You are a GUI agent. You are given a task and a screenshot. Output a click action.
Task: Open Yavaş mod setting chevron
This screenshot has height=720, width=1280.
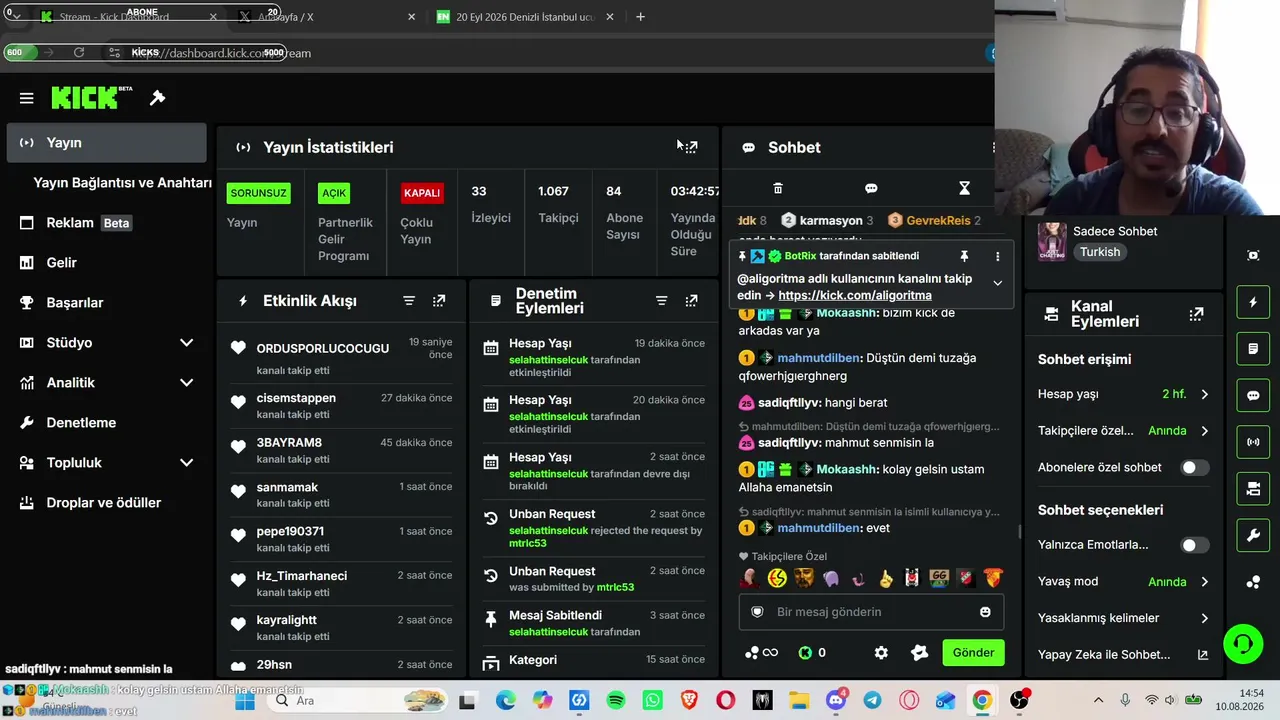point(1204,582)
